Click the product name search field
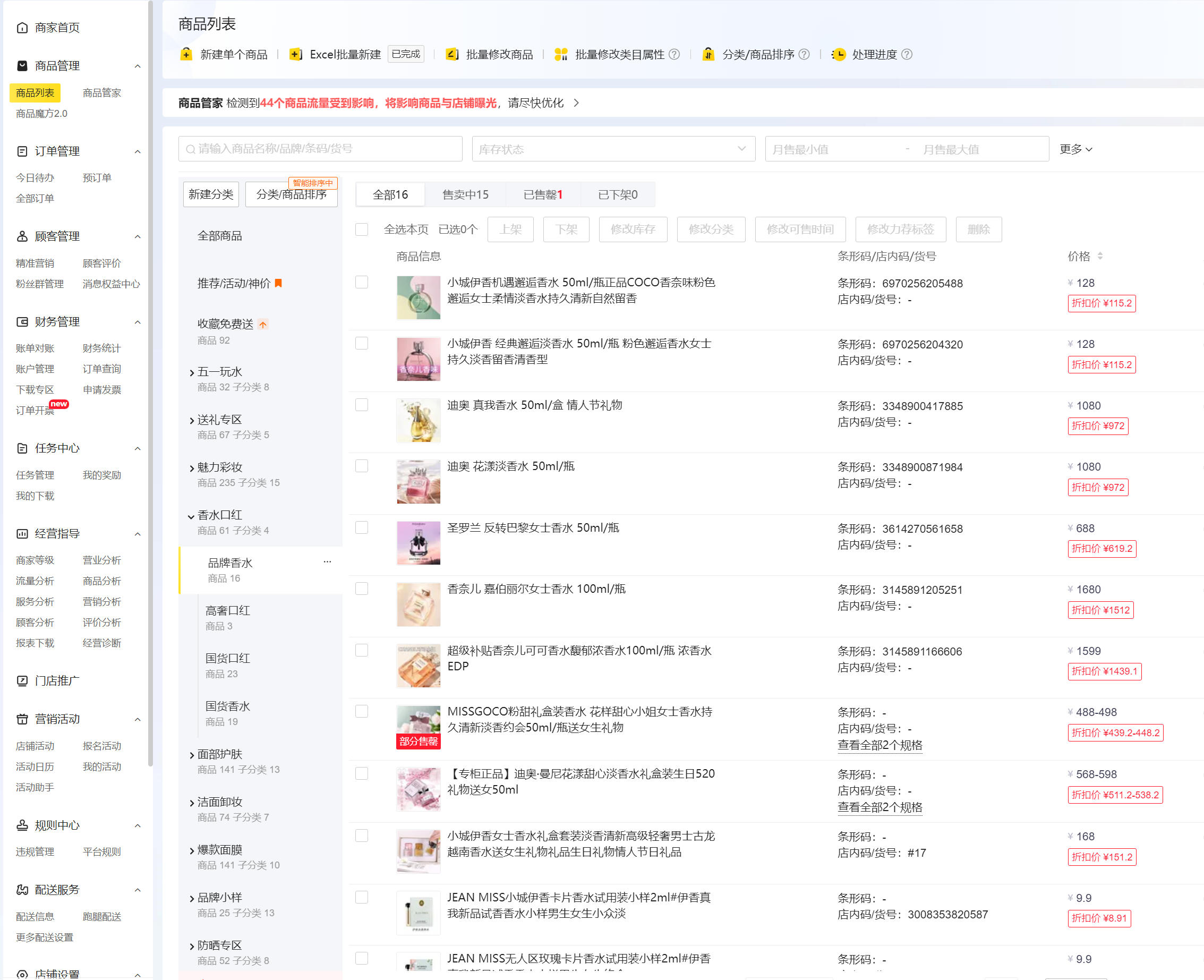 coord(321,149)
